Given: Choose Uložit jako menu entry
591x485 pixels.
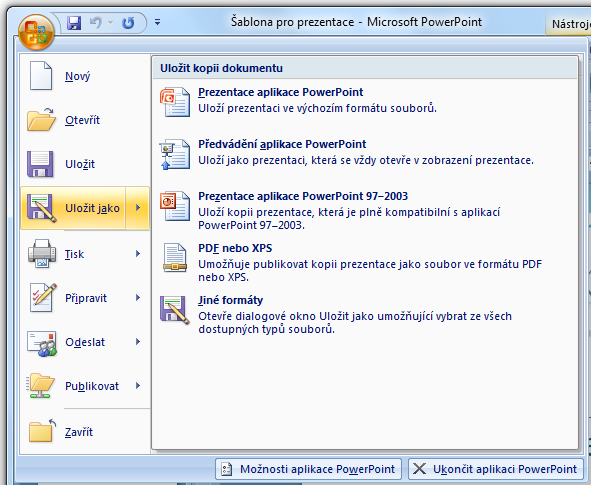Looking at the screenshot, I should [x=73, y=208].
